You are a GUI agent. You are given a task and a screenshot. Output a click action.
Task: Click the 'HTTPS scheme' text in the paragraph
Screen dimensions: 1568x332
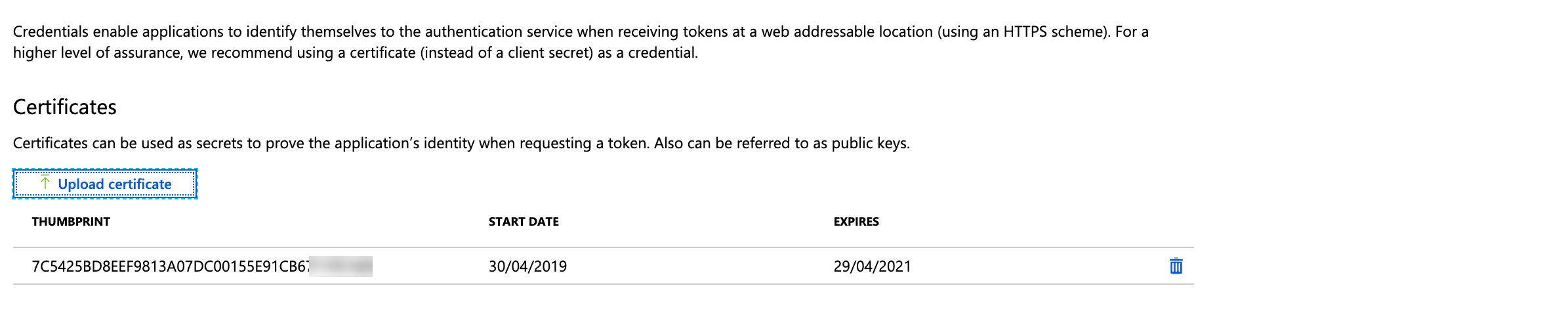pyautogui.click(x=1054, y=31)
